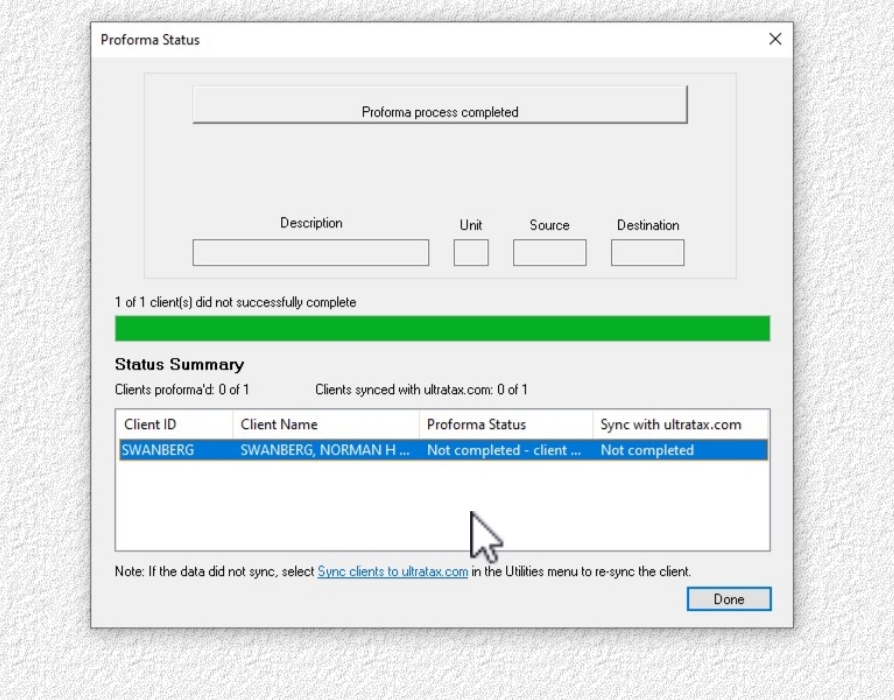
Task: Open the Sync clients to ultratax.com link
Action: click(x=392, y=572)
